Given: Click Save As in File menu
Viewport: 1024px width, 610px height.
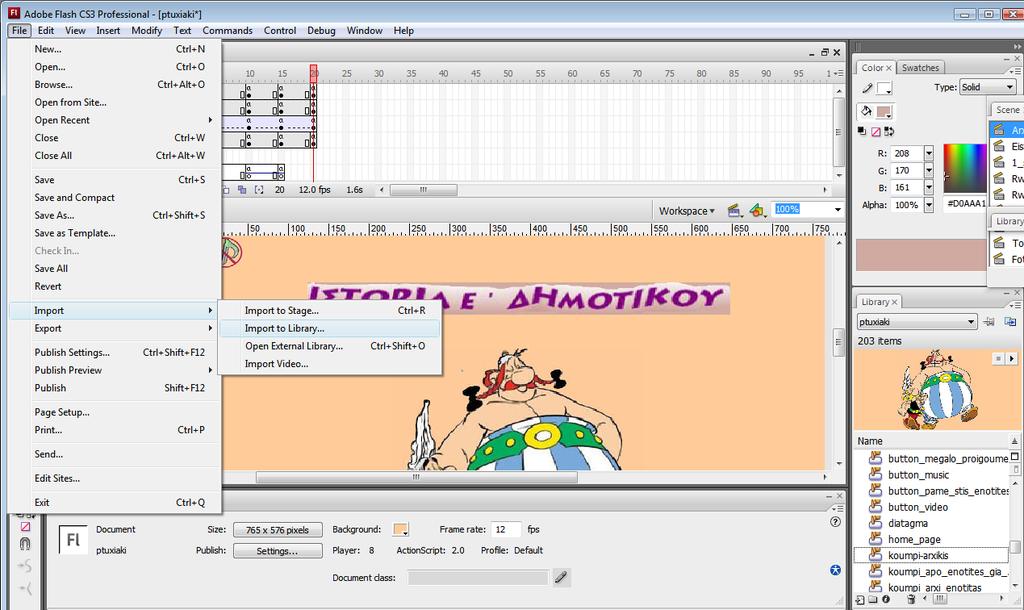Looking at the screenshot, I should [x=116, y=216].
